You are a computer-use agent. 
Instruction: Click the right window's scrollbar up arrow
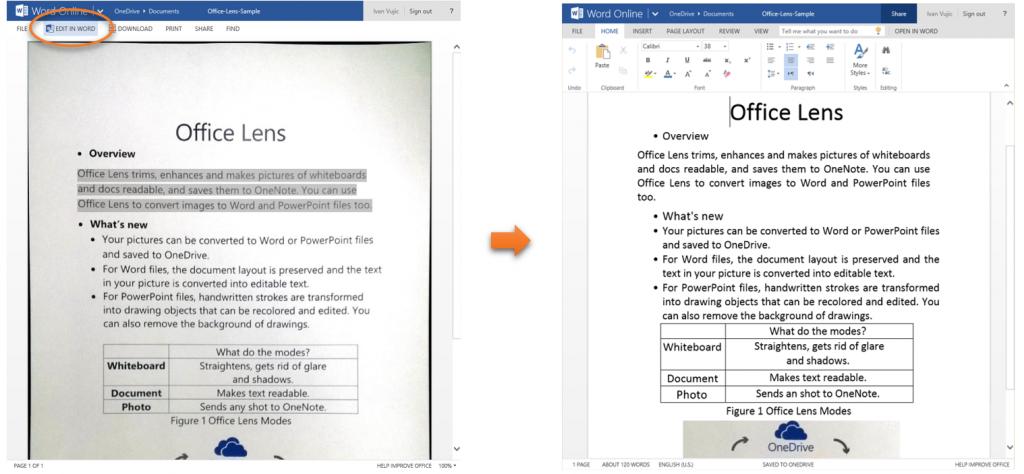click(x=1010, y=103)
